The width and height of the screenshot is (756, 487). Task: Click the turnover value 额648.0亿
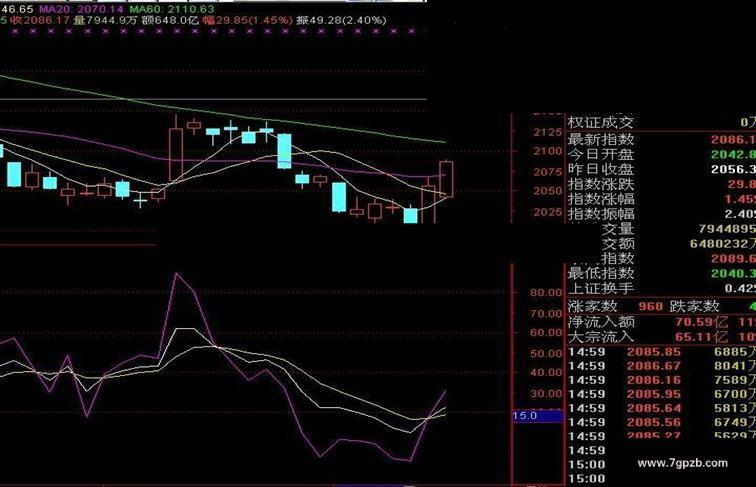click(x=170, y=20)
